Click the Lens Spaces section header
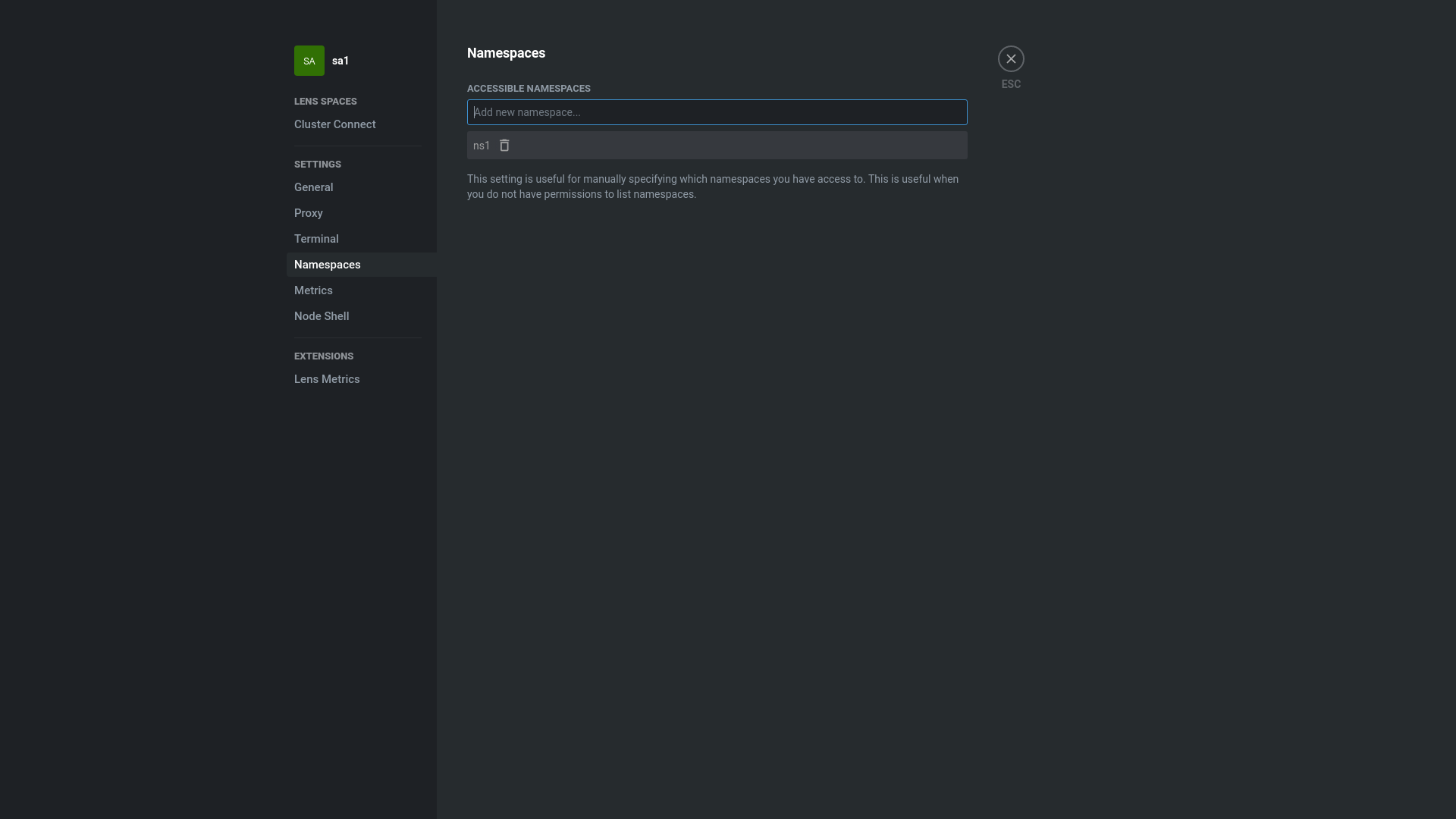Viewport: 1456px width, 819px height. tap(325, 102)
